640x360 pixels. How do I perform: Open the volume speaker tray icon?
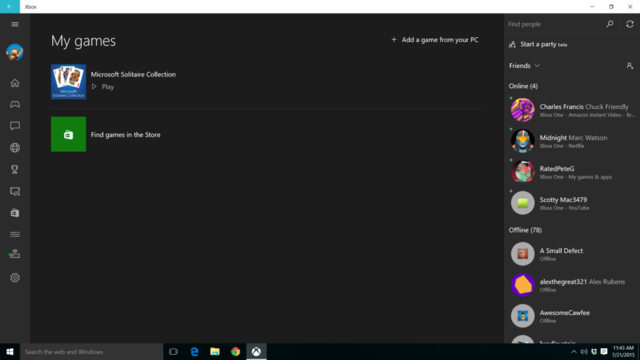[x=584, y=352]
